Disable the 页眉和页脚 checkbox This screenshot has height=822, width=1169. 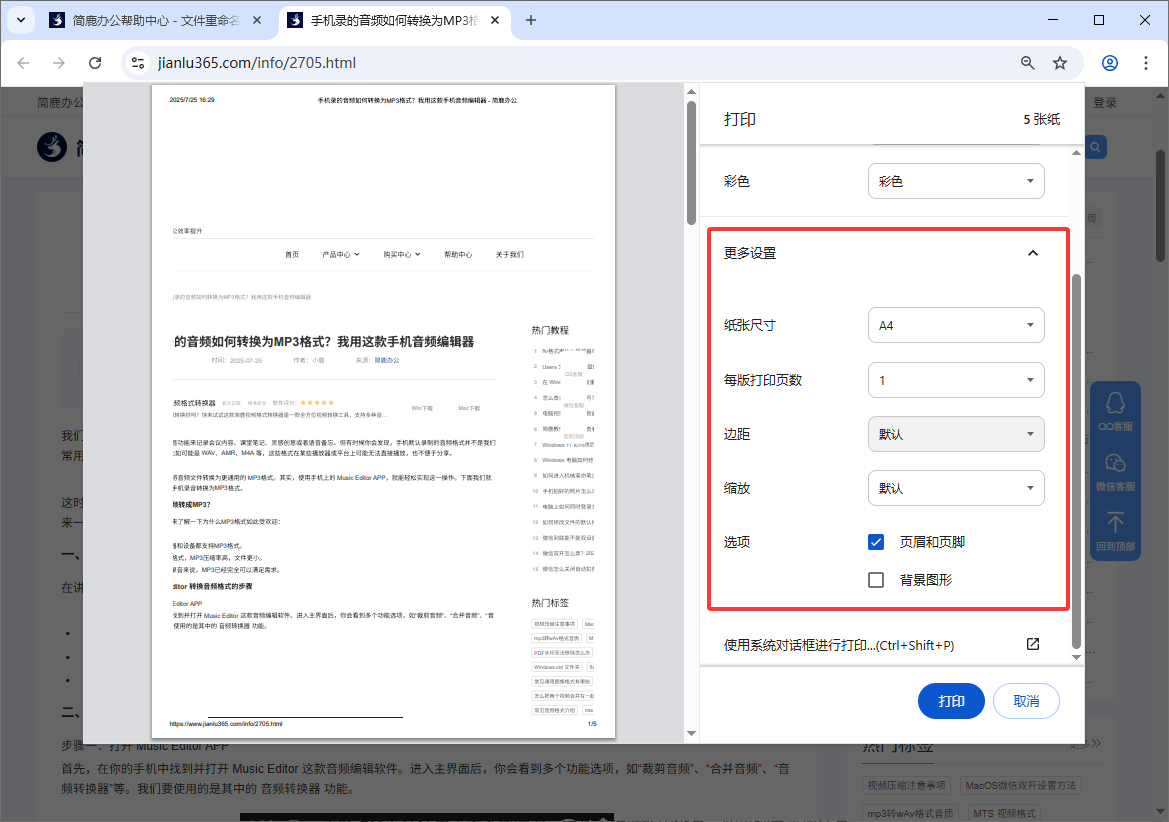tap(875, 541)
